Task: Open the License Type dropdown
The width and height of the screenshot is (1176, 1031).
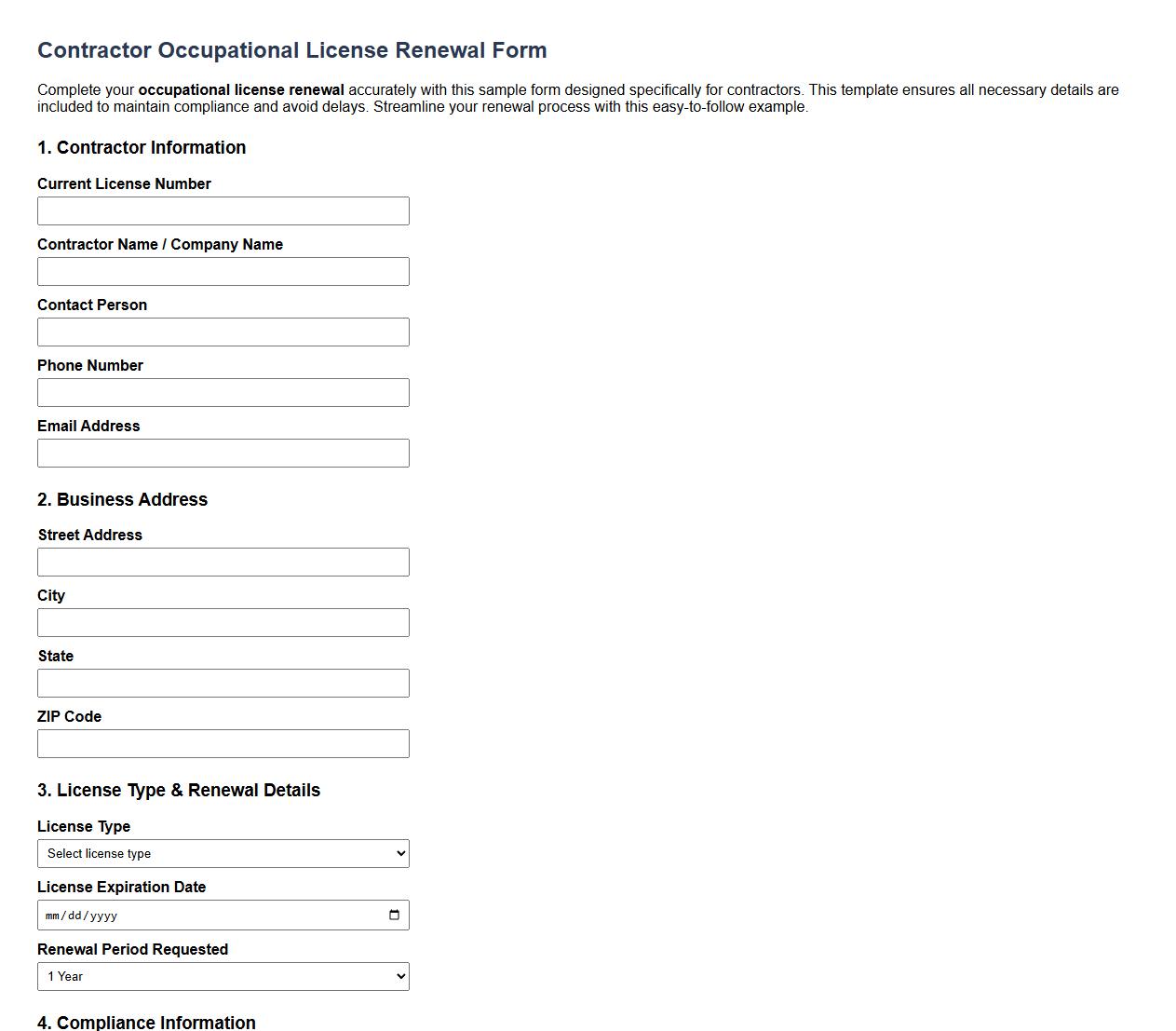Action: [223, 853]
